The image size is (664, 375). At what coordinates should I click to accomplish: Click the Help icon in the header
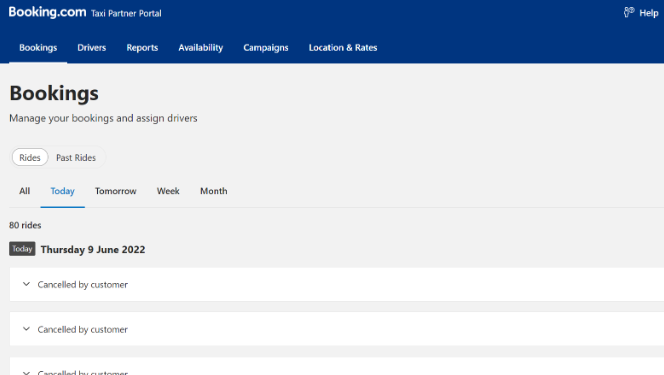(x=629, y=12)
